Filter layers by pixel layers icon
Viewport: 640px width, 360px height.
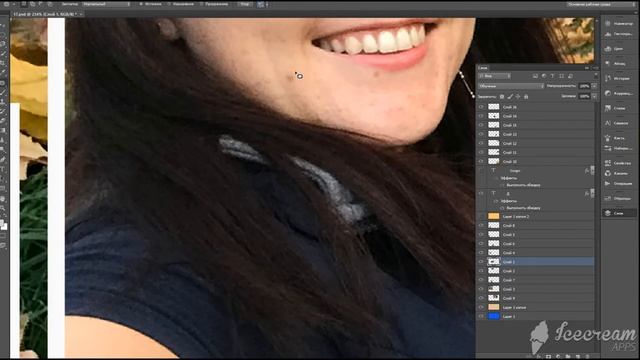tap(535, 76)
